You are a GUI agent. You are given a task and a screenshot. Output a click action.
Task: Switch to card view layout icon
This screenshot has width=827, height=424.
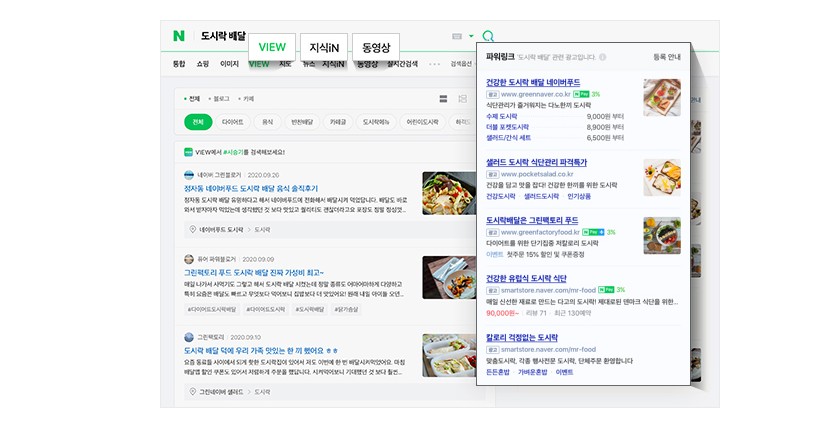[463, 99]
